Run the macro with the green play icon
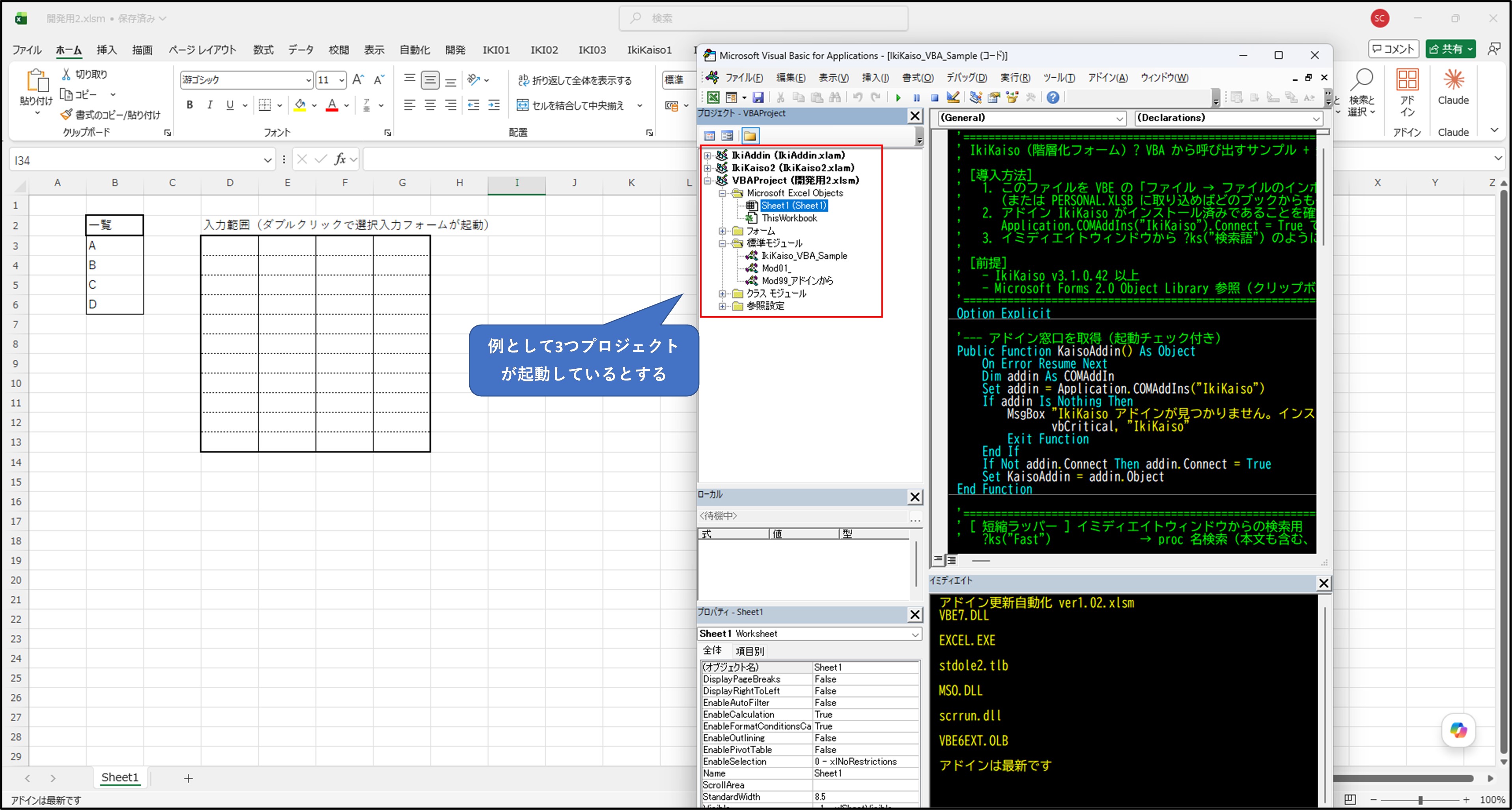1512x810 pixels. [898, 97]
